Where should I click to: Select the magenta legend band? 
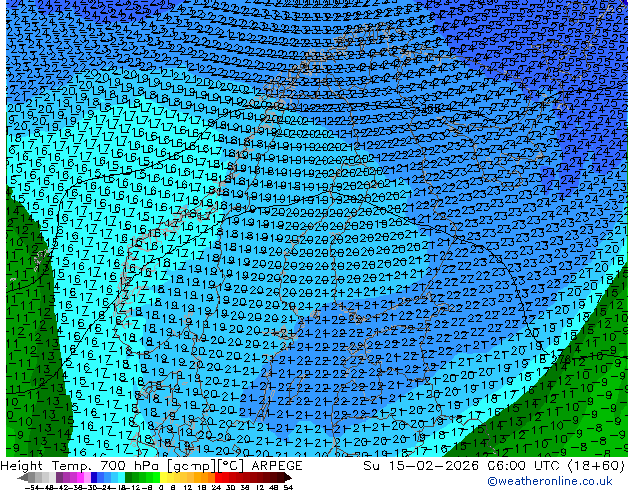click(80, 477)
